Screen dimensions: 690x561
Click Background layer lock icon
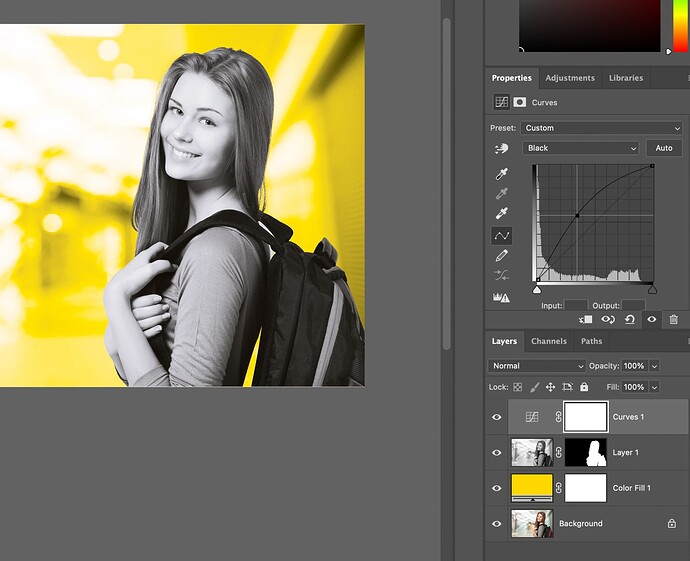[672, 524]
